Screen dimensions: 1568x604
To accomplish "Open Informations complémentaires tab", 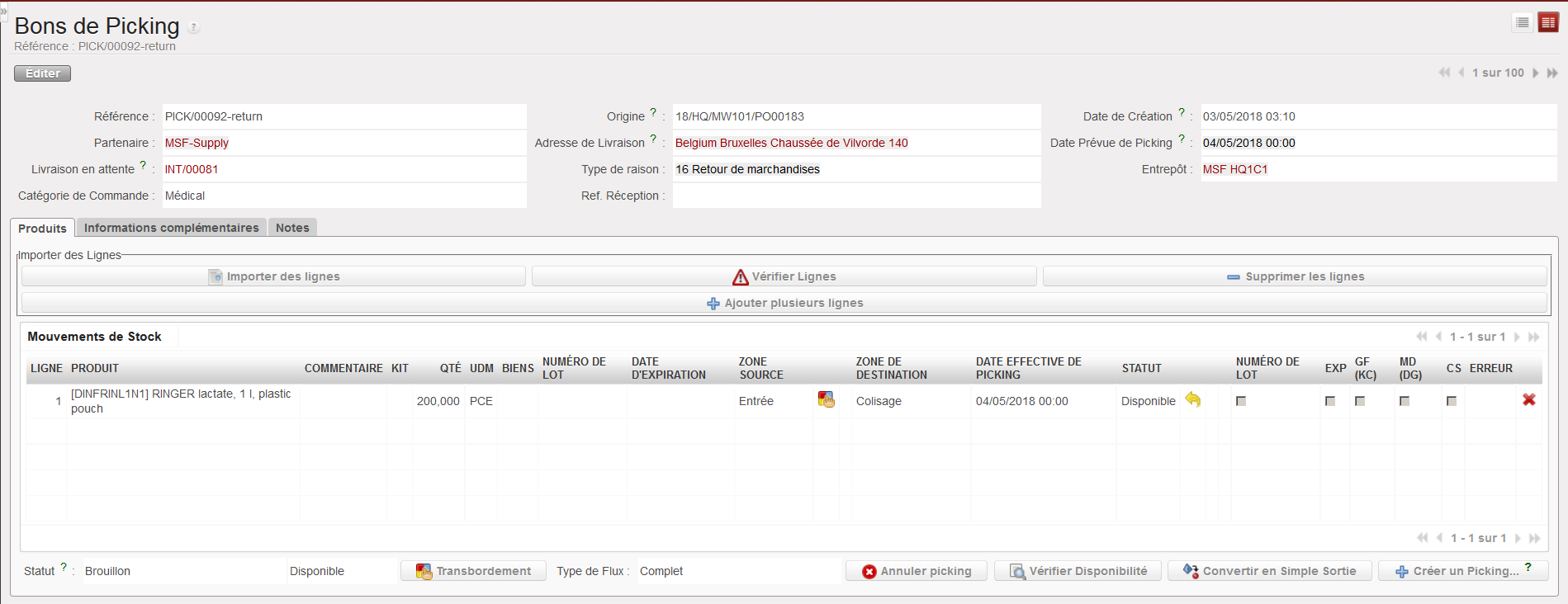I will click(x=171, y=228).
